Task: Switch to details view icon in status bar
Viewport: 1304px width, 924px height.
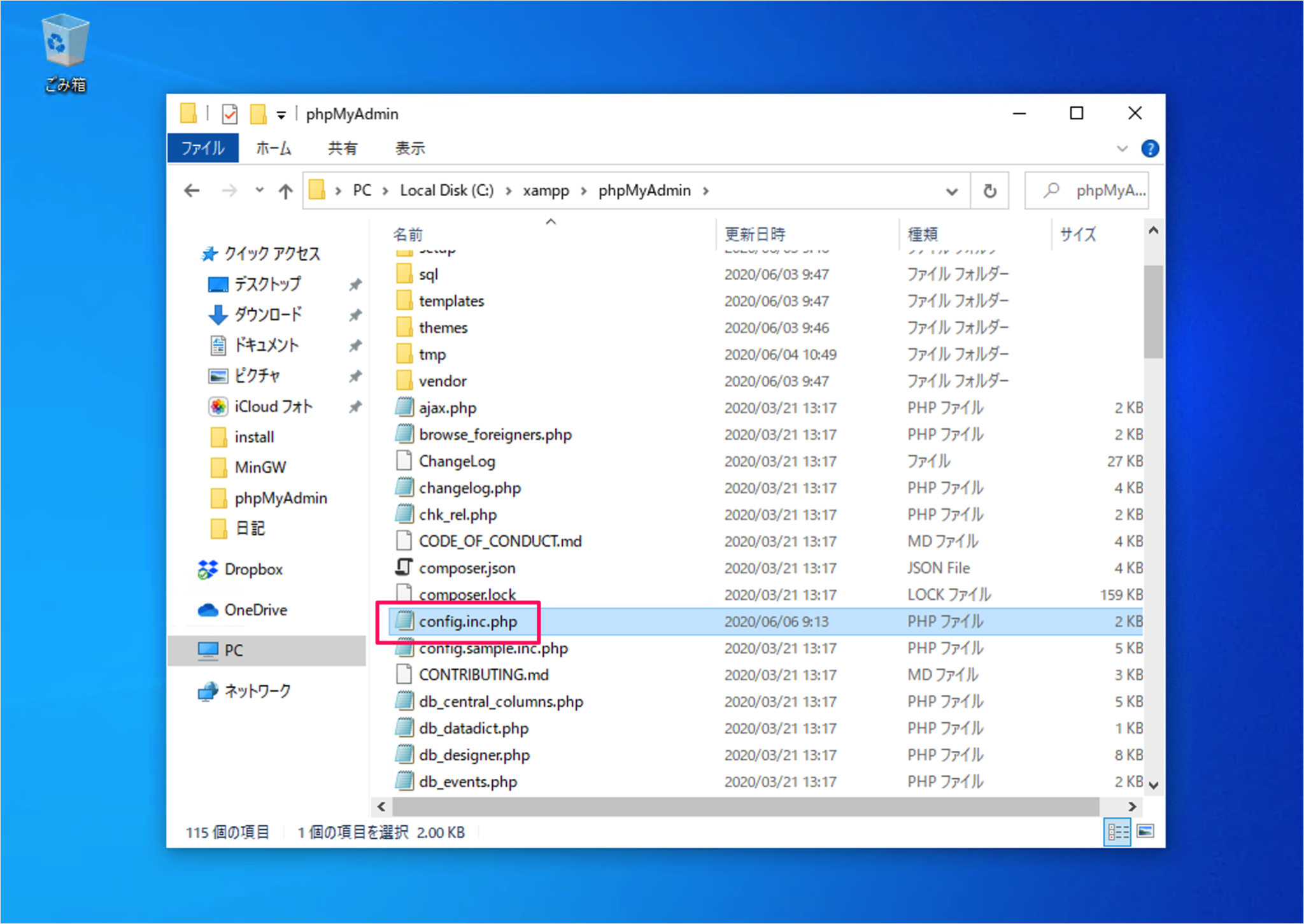Action: tap(1117, 832)
